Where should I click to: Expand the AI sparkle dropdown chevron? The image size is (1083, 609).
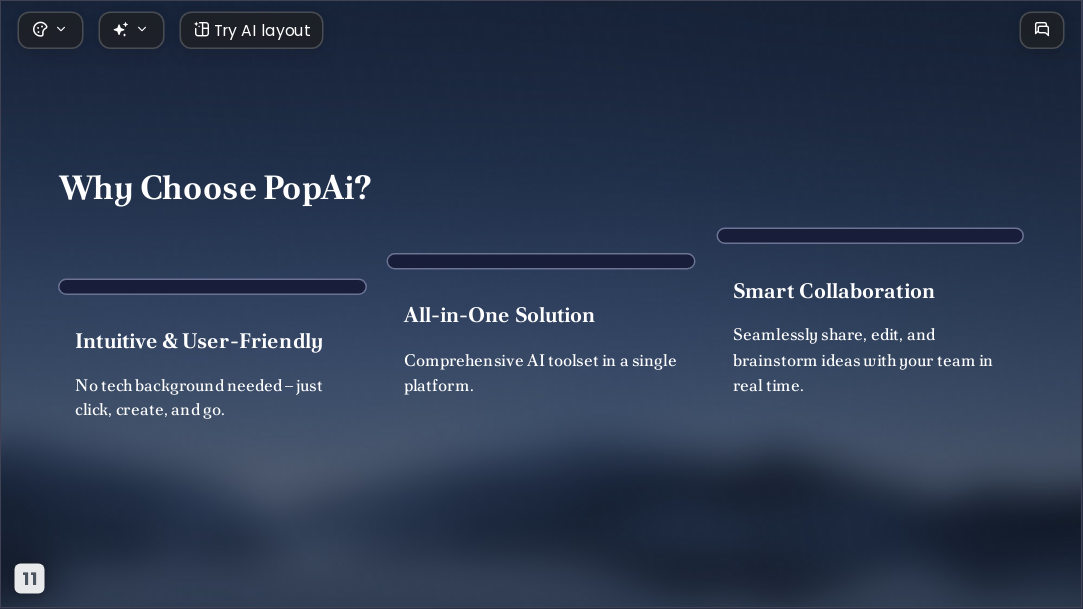click(x=142, y=30)
